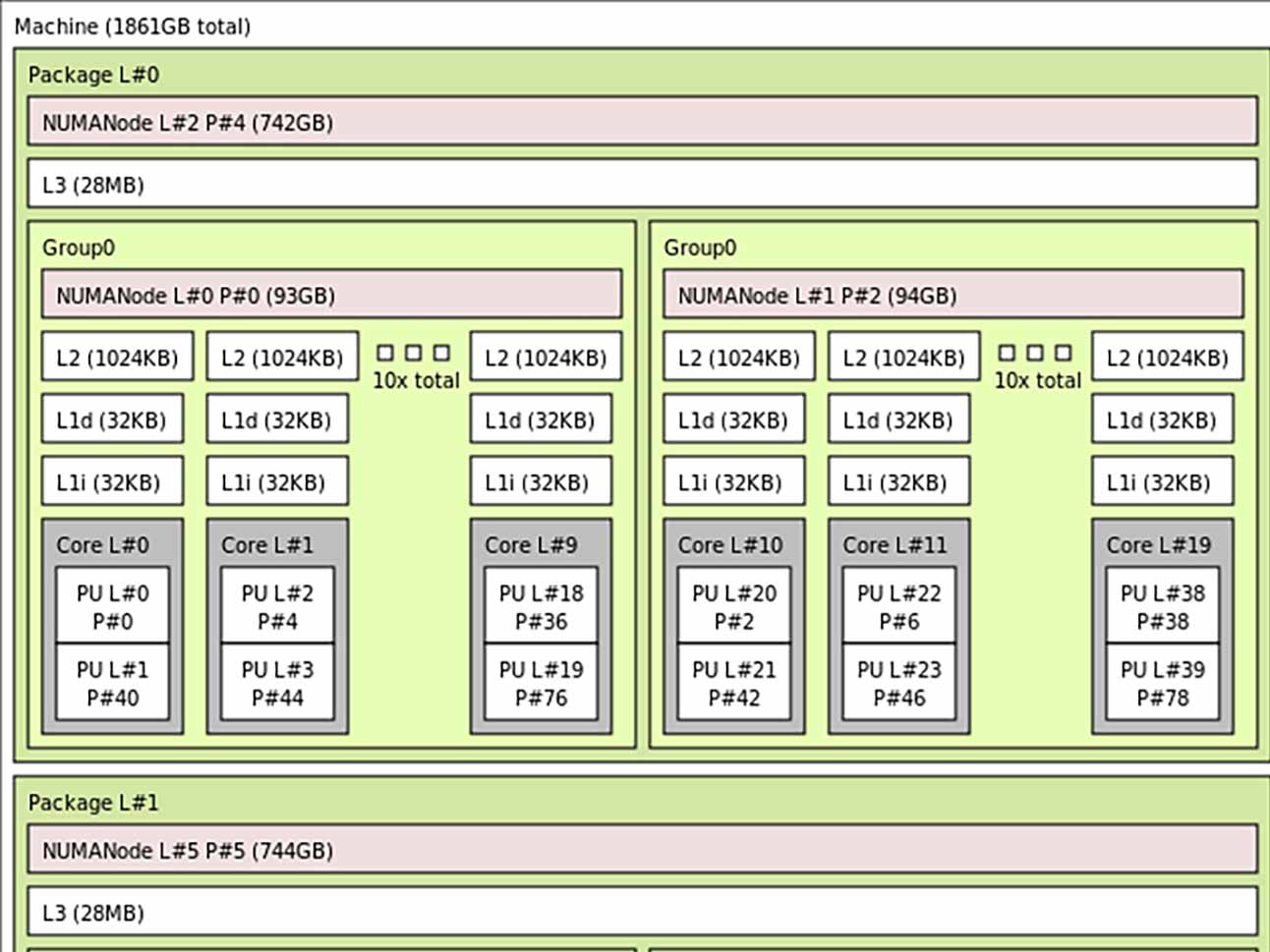
Task: Click L1i (32KB) above Core L#1
Action: pyautogui.click(x=277, y=481)
